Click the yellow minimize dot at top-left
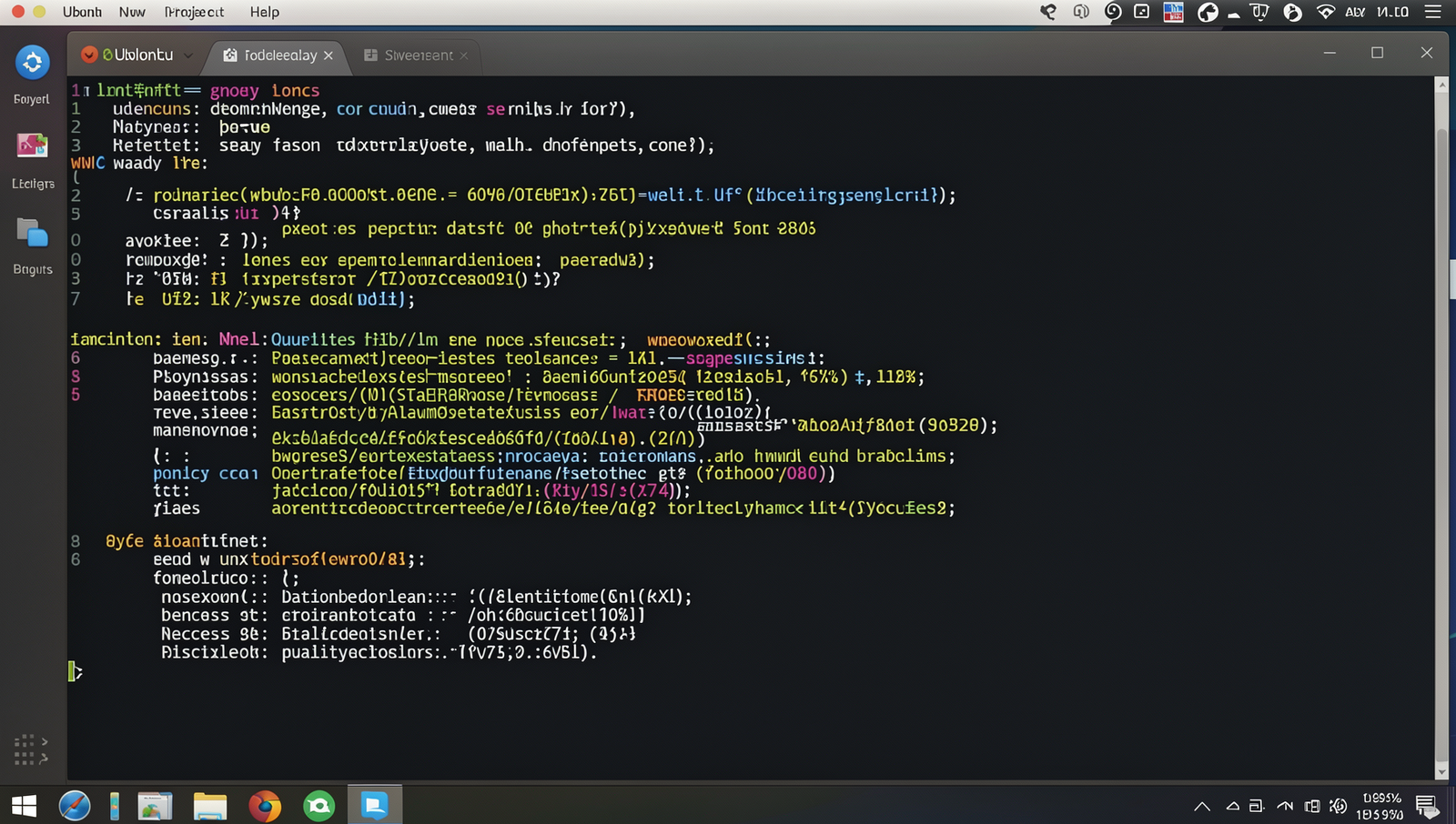Viewport: 1456px width, 824px height. pyautogui.click(x=39, y=12)
